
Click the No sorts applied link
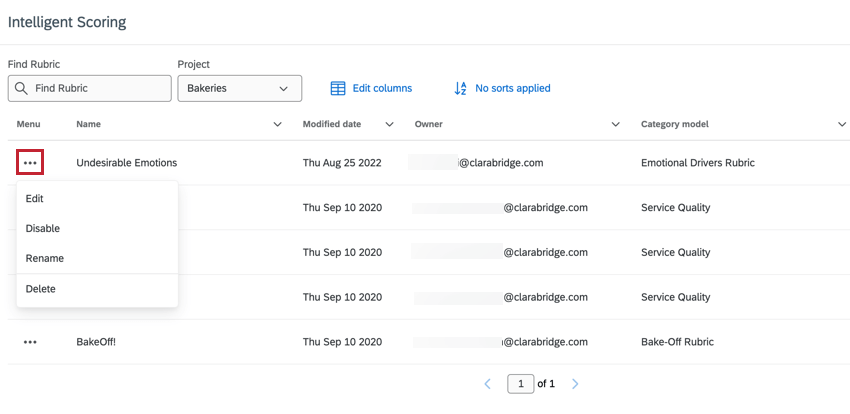pyautogui.click(x=513, y=88)
